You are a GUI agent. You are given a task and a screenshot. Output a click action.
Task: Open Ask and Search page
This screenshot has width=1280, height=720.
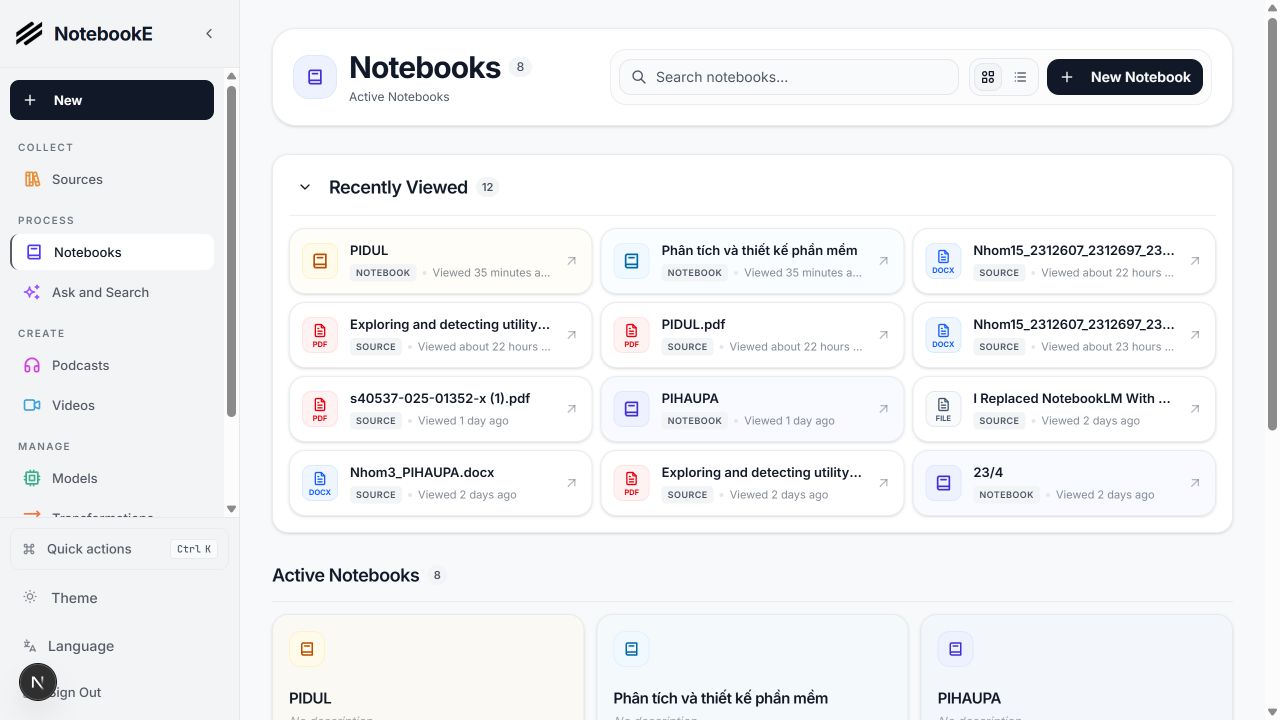pos(112,292)
